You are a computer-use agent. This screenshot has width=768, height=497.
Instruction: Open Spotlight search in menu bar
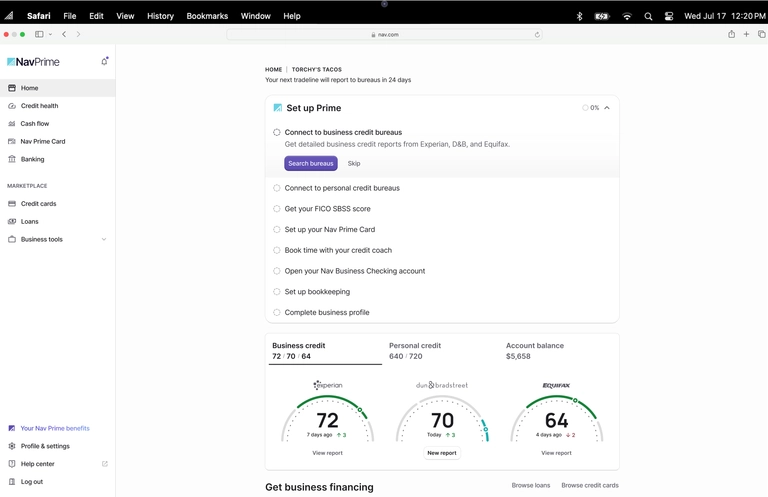point(648,16)
